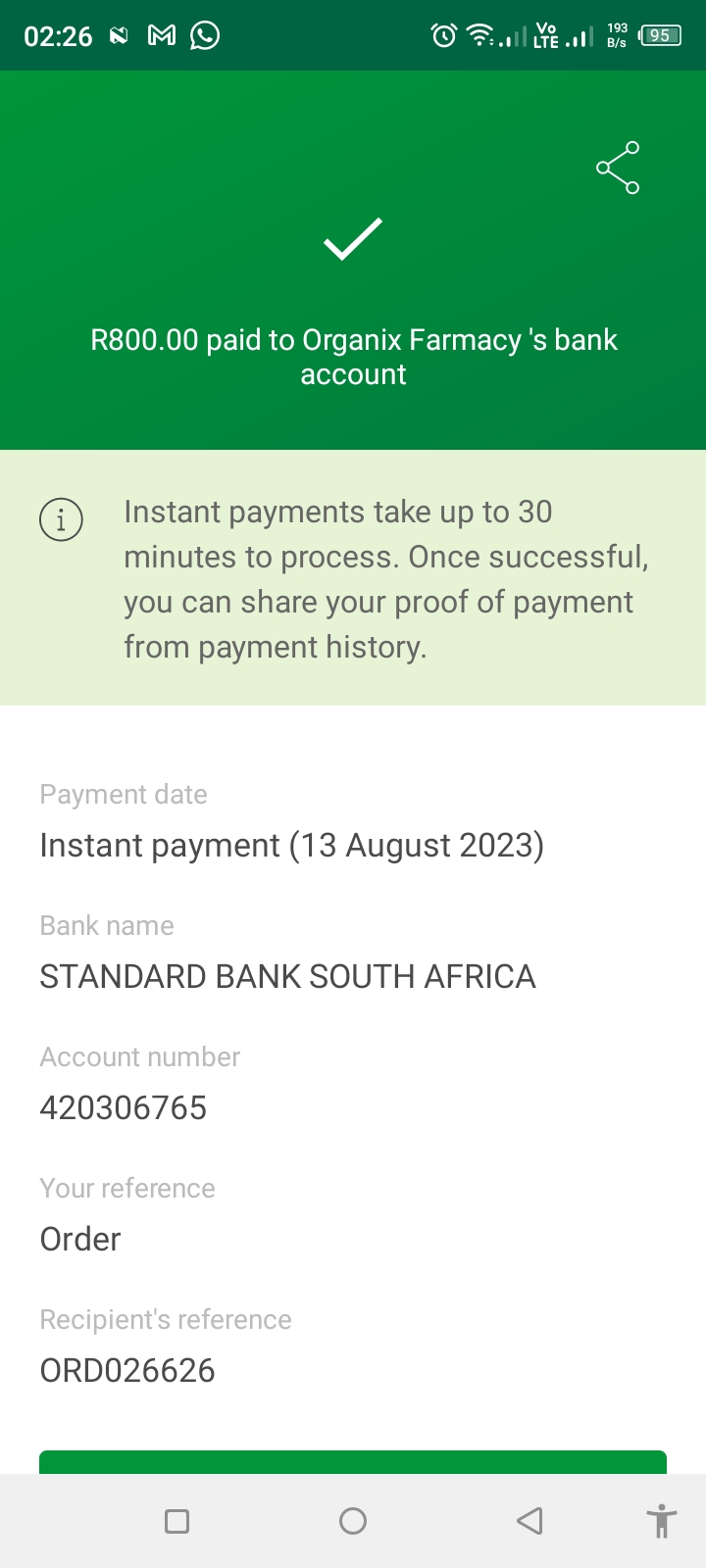706x1568 pixels.
Task: Tap the share proof of payment icon
Action: [618, 168]
